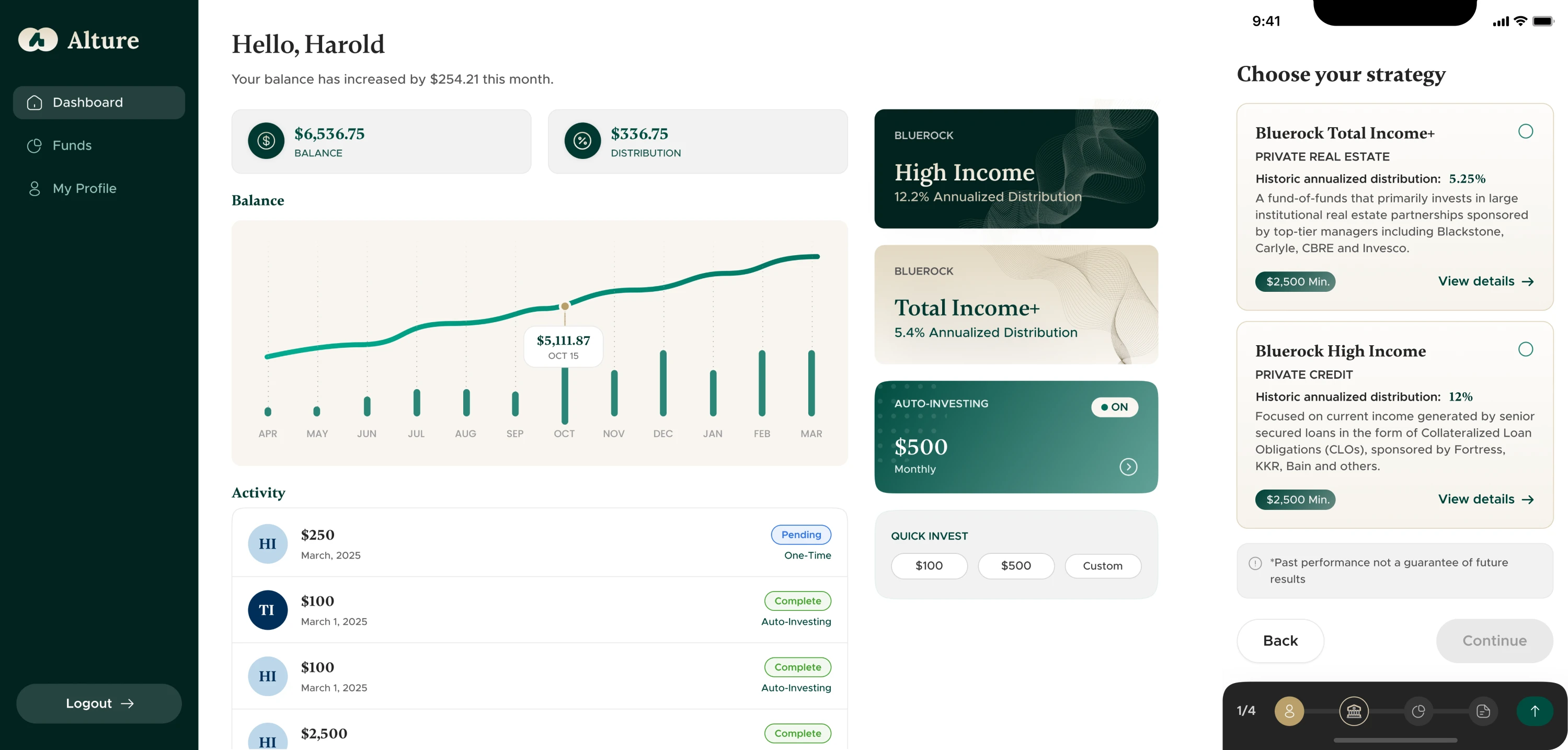Click the FEB bar in balance chart

point(762,383)
